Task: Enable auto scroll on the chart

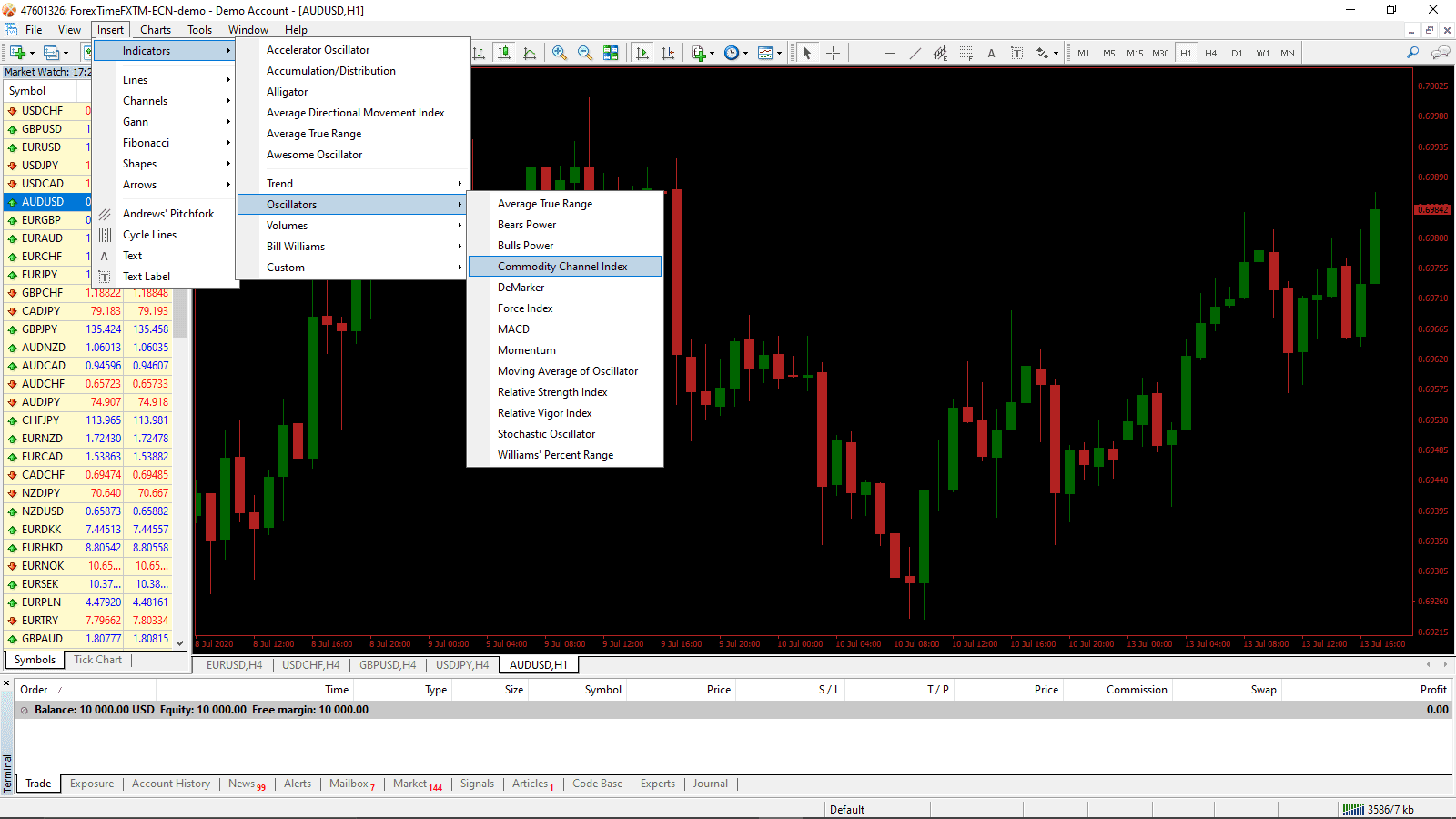Action: 642,53
